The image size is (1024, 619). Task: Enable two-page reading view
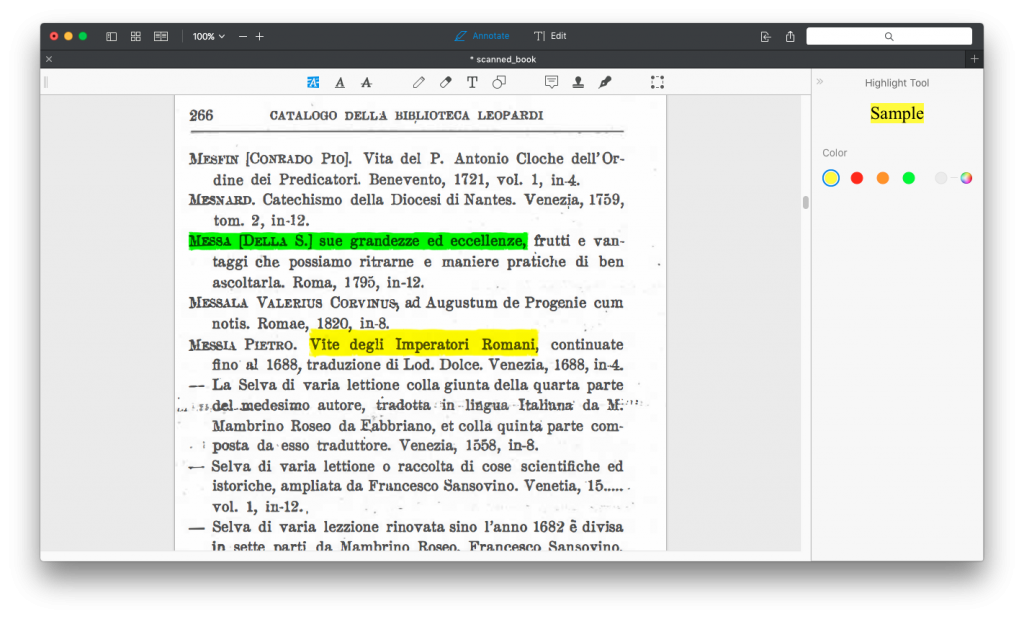tap(161, 36)
